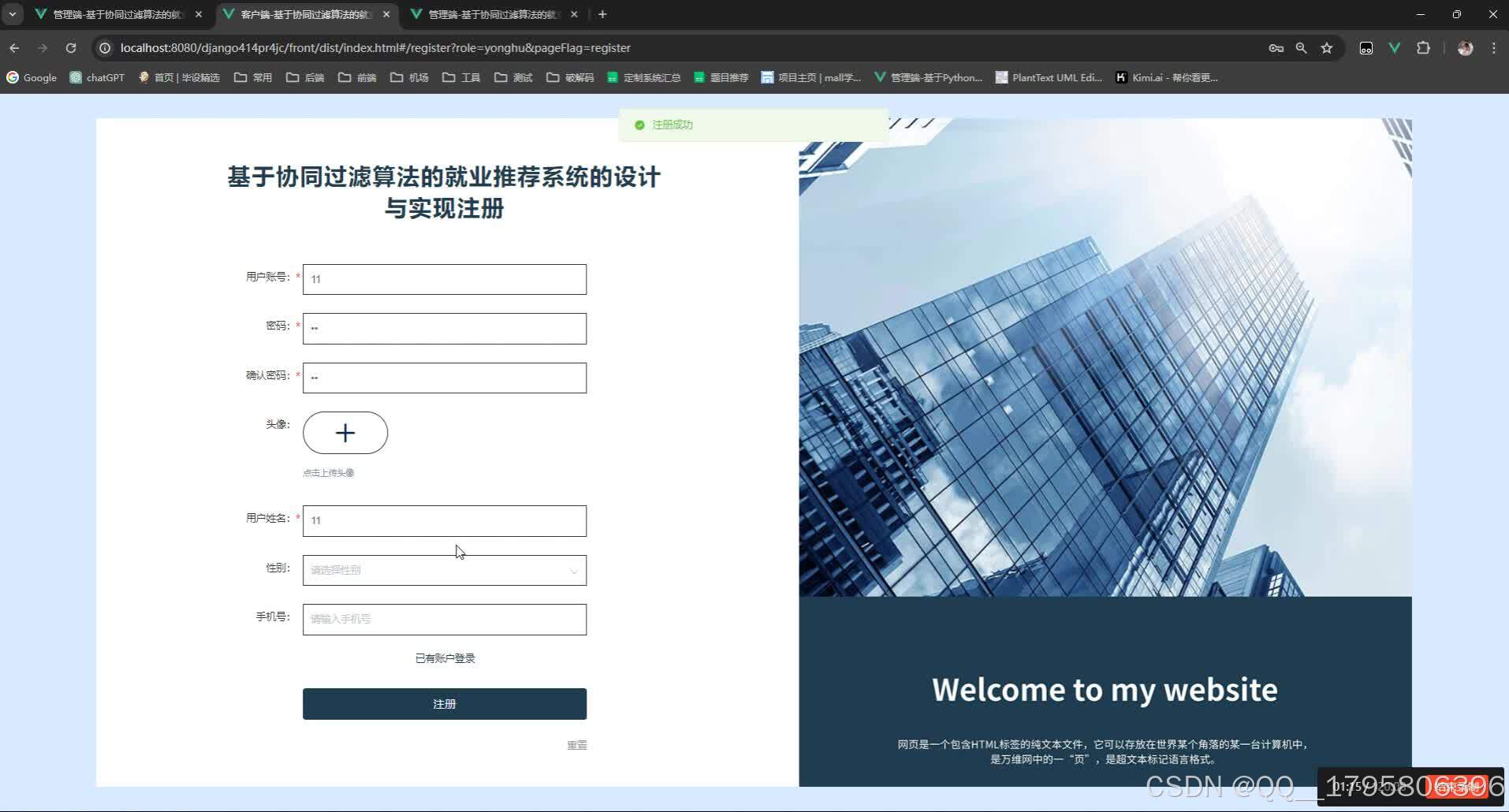Click the 基于协同过滤算法 registration title

point(444,192)
